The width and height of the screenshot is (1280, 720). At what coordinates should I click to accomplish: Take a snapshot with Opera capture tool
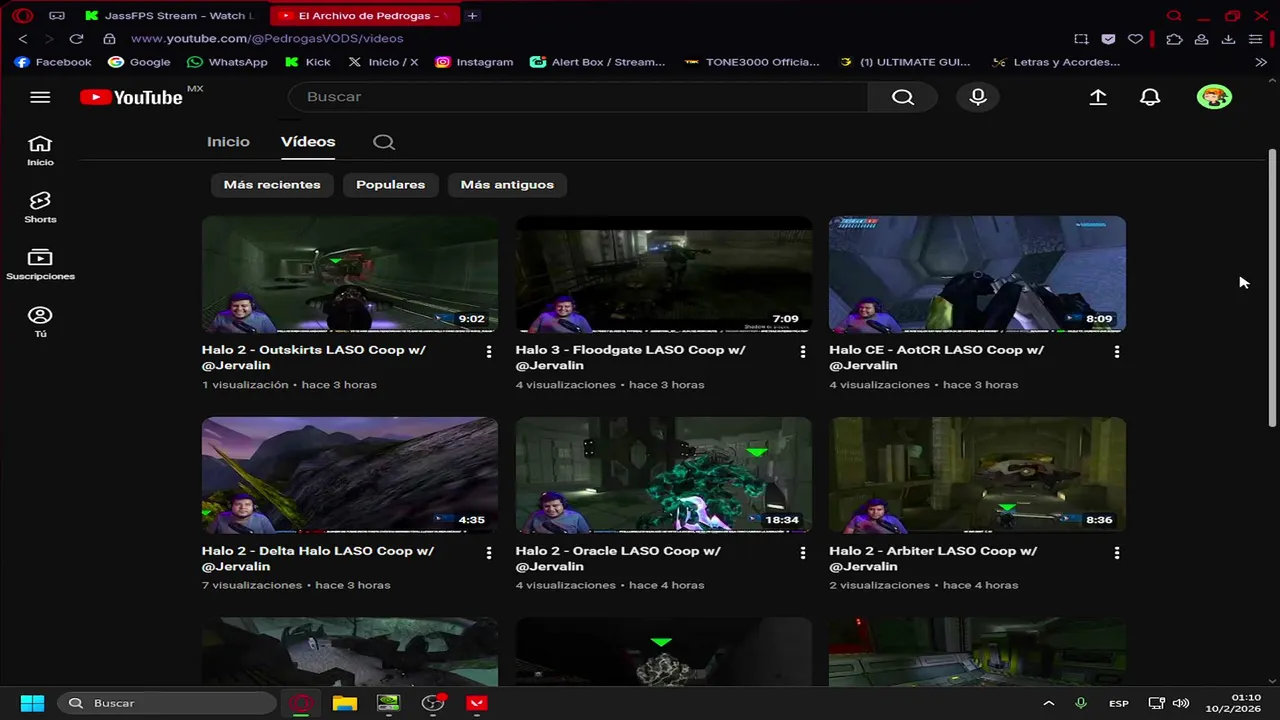click(x=1081, y=39)
